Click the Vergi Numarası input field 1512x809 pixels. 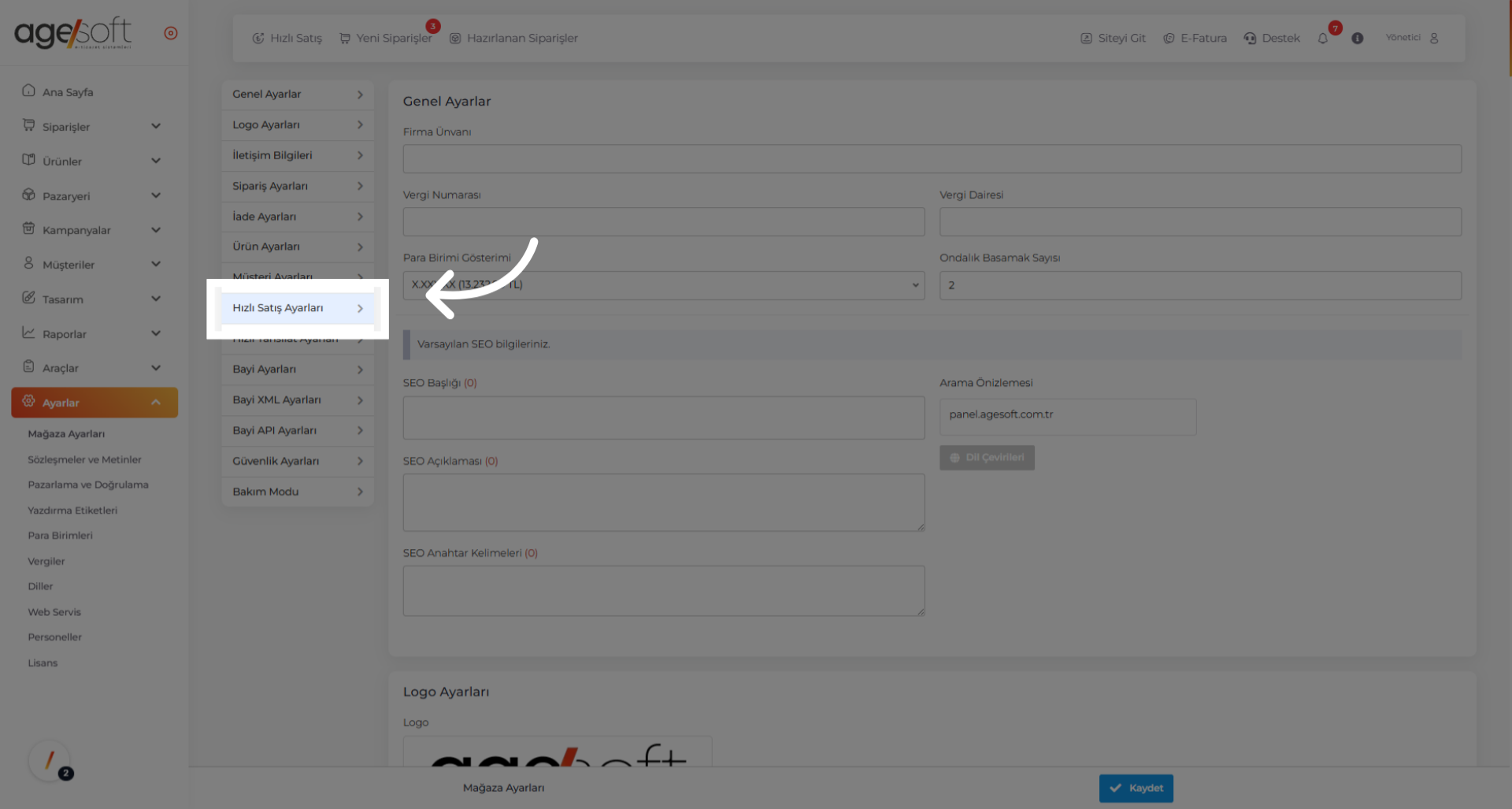coord(664,222)
